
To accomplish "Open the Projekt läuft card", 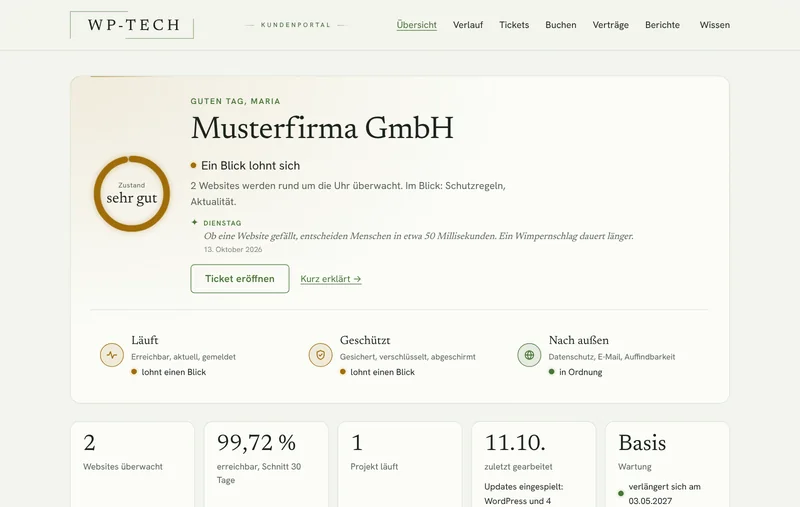I will [x=400, y=464].
